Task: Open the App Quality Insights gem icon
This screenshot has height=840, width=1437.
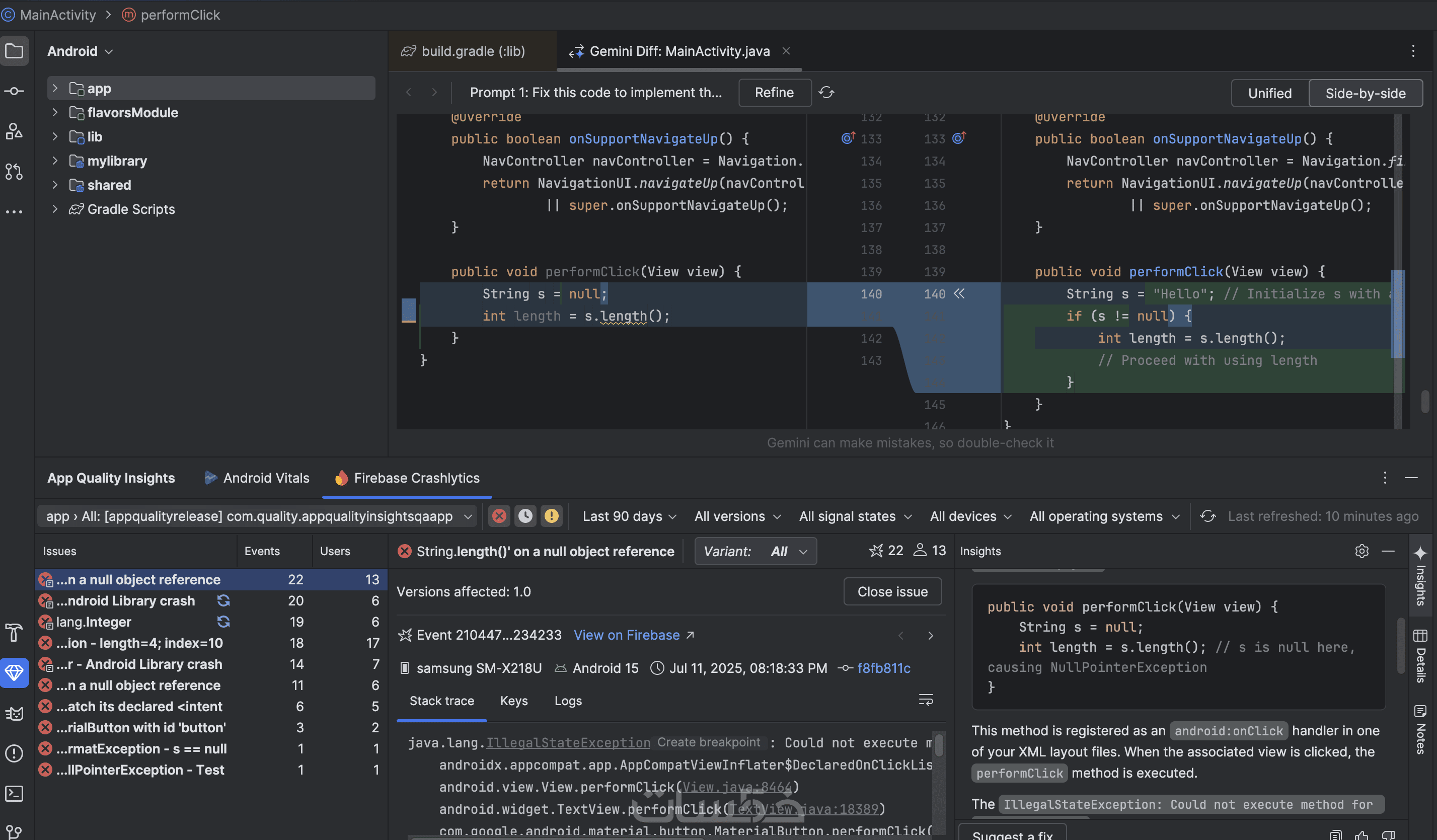Action: coord(14,673)
